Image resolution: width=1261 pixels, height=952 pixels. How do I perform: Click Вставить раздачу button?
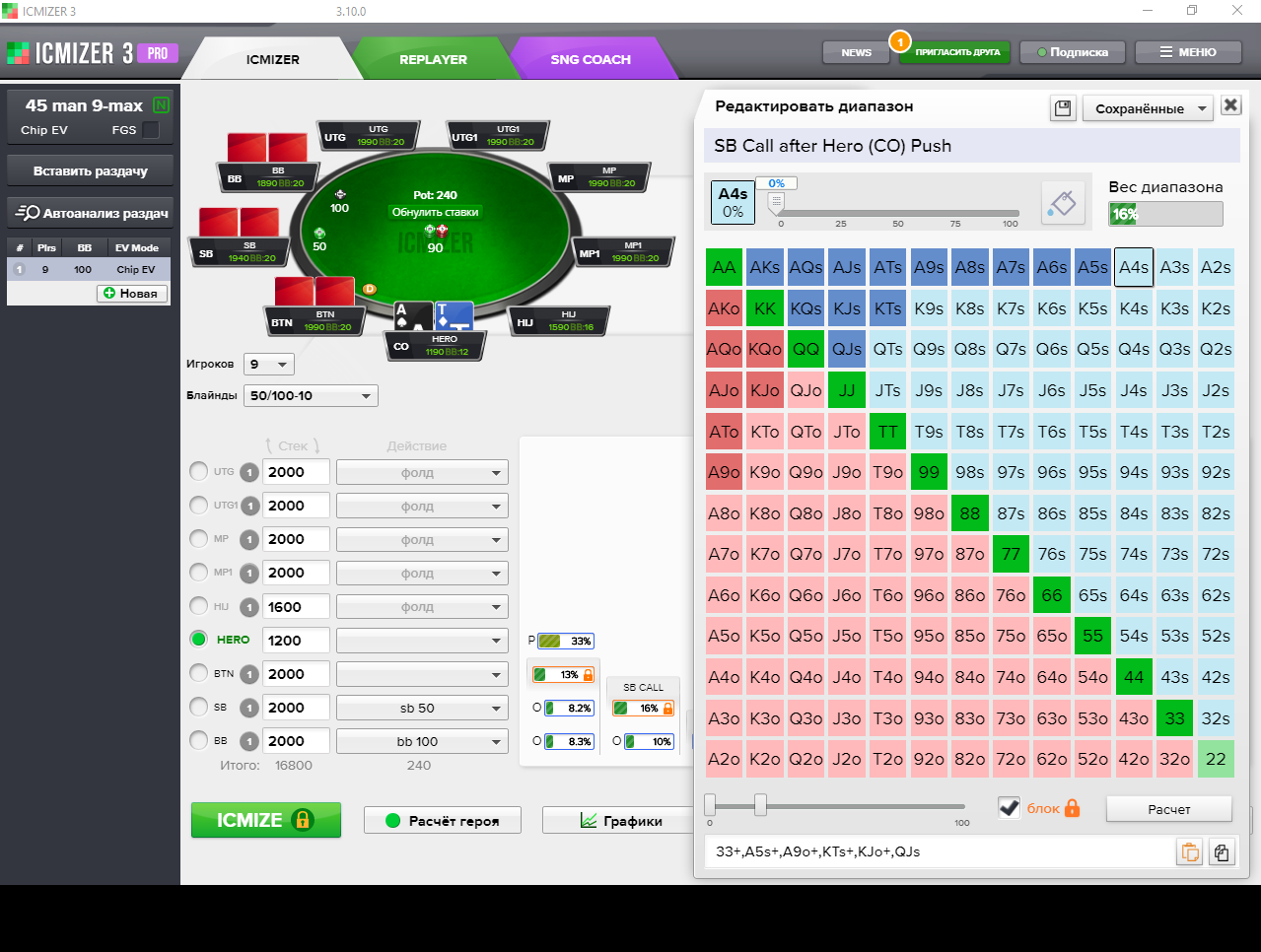pos(91,170)
